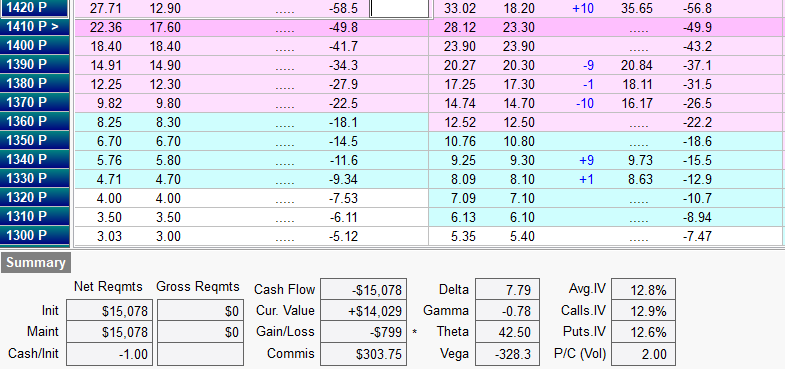Click the +9 position in 1340 P row

[x=586, y=161]
